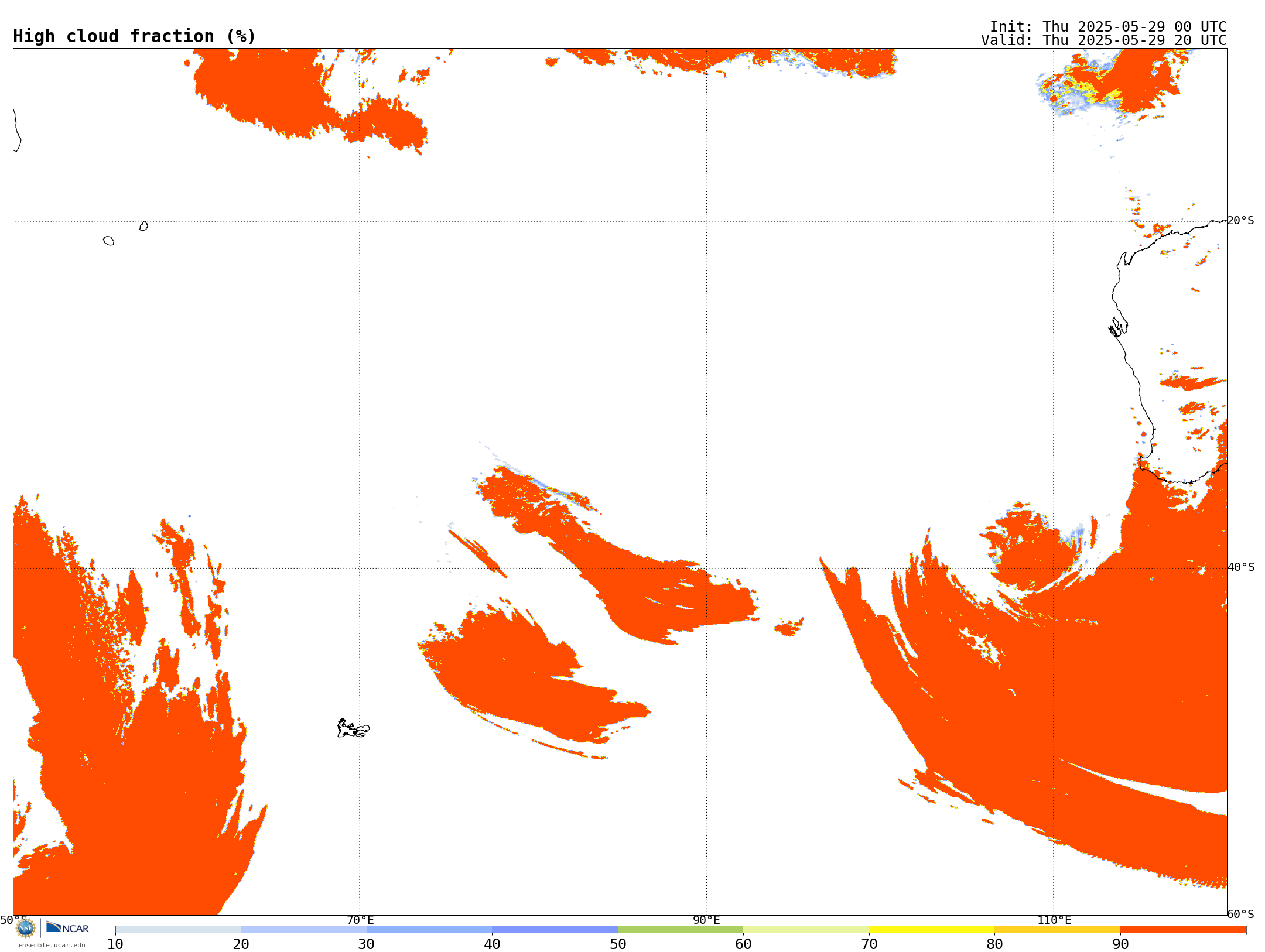Viewport: 1265px width, 952px height.
Task: Click the 20–30 light blue colorbar segment
Action: click(x=303, y=930)
